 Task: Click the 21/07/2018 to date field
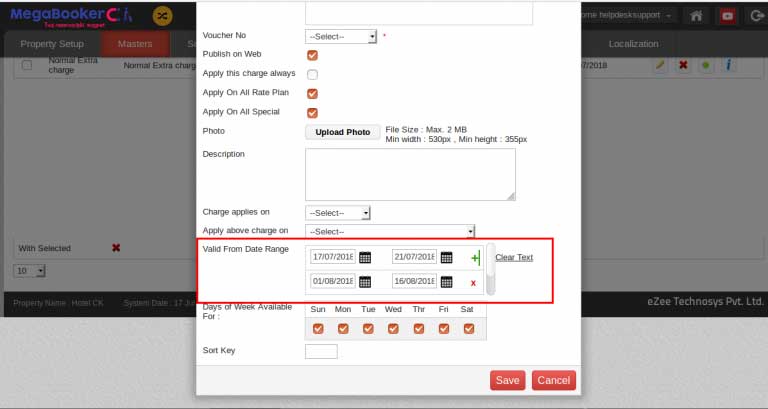(x=414, y=257)
